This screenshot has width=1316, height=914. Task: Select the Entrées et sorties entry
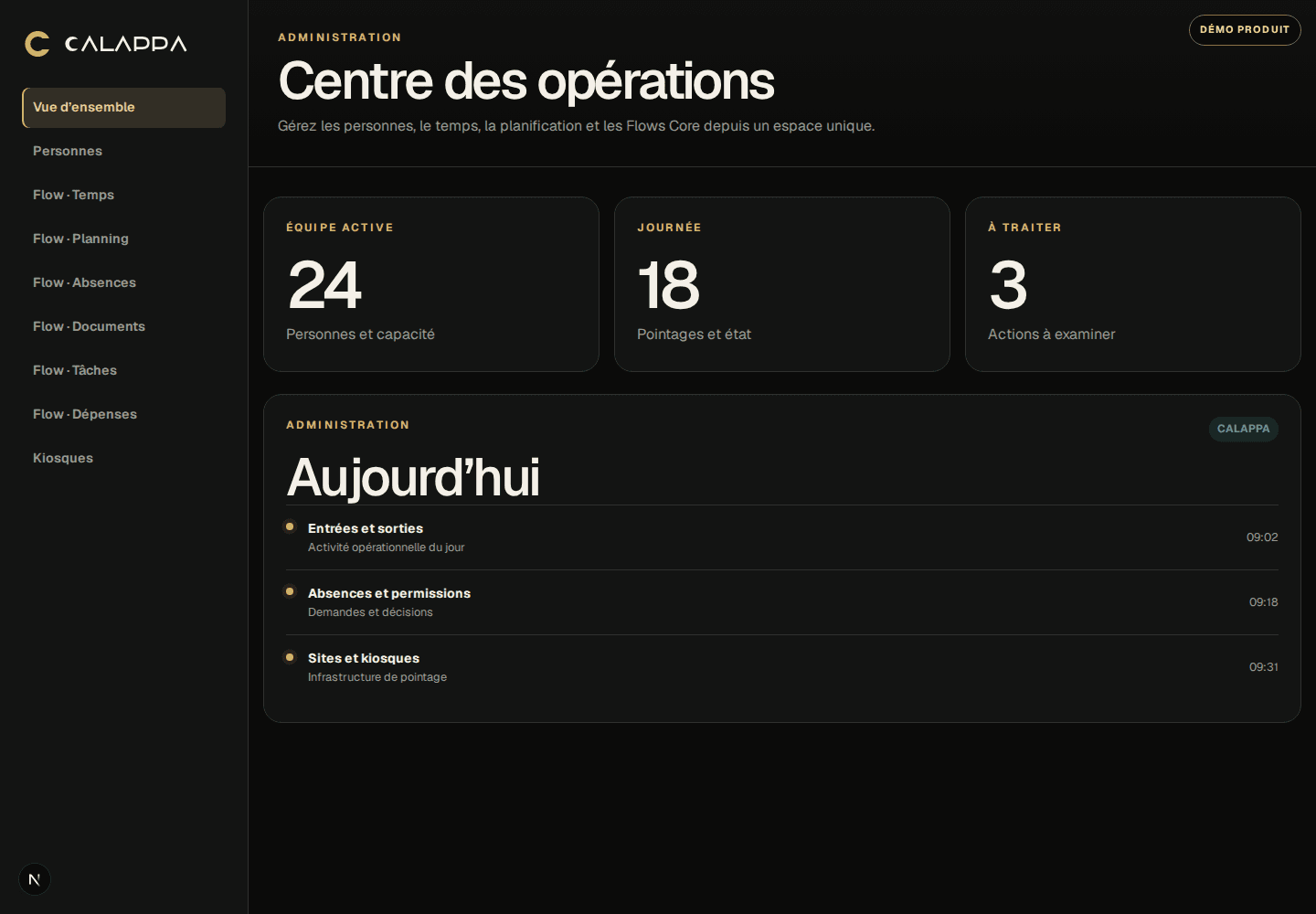782,537
